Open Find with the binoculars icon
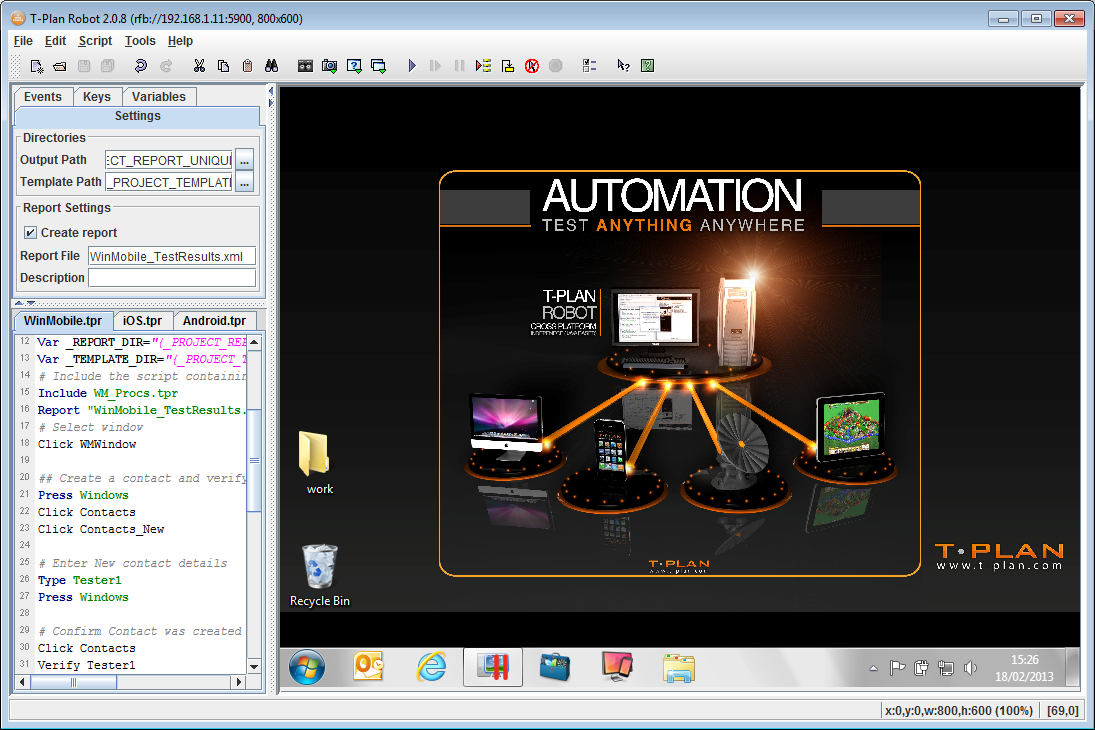 (271, 66)
